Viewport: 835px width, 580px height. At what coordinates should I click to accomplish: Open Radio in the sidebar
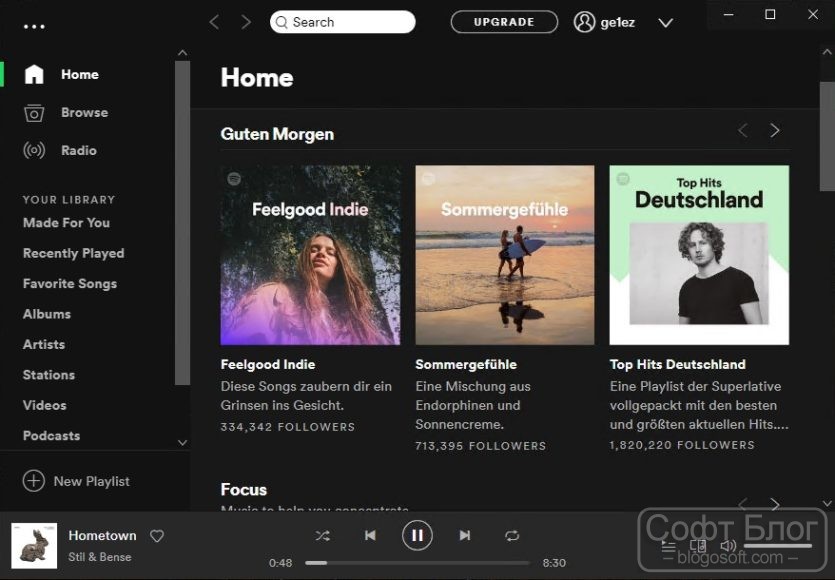tap(78, 150)
